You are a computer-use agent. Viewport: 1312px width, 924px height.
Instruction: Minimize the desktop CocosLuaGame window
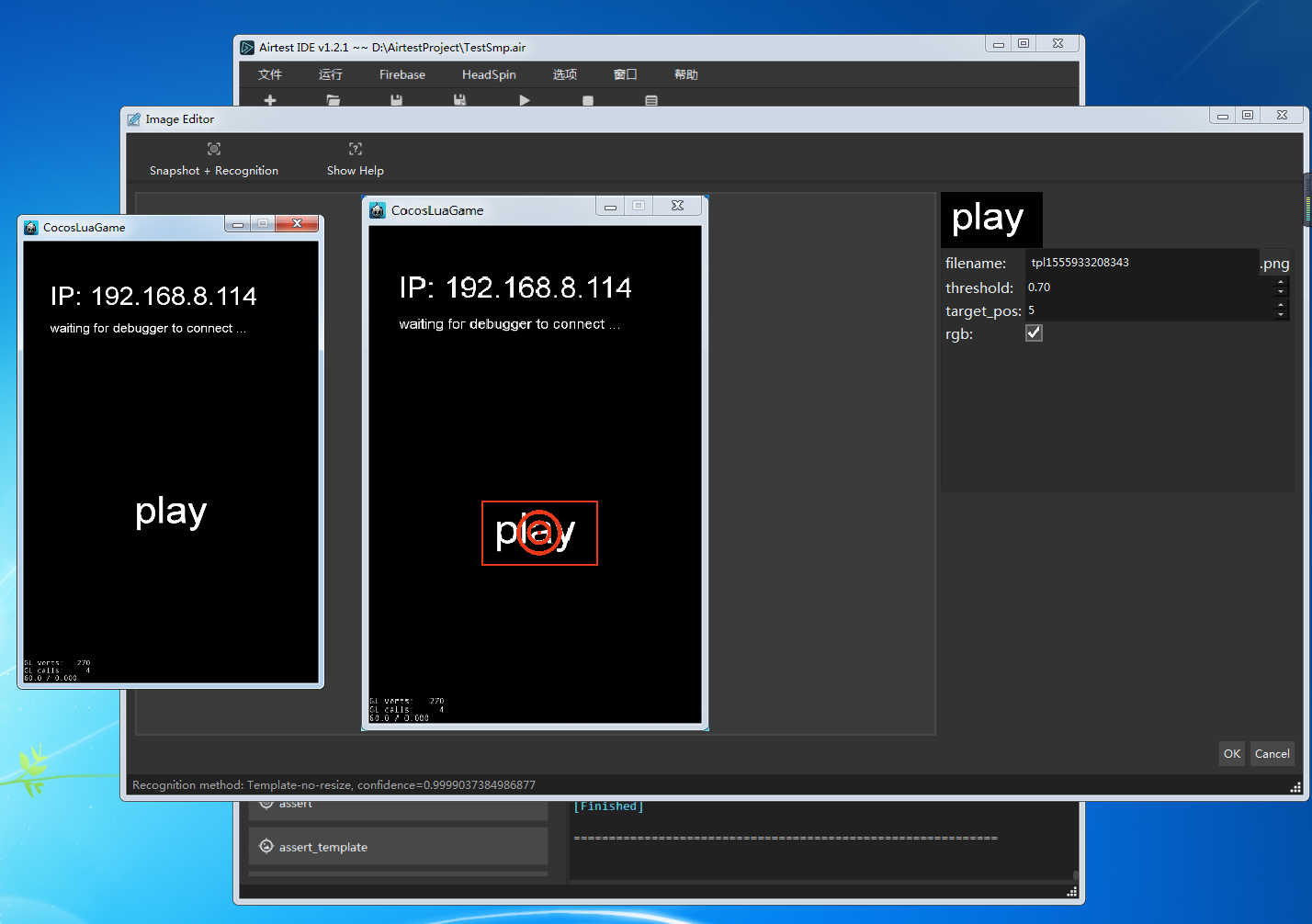[x=238, y=223]
